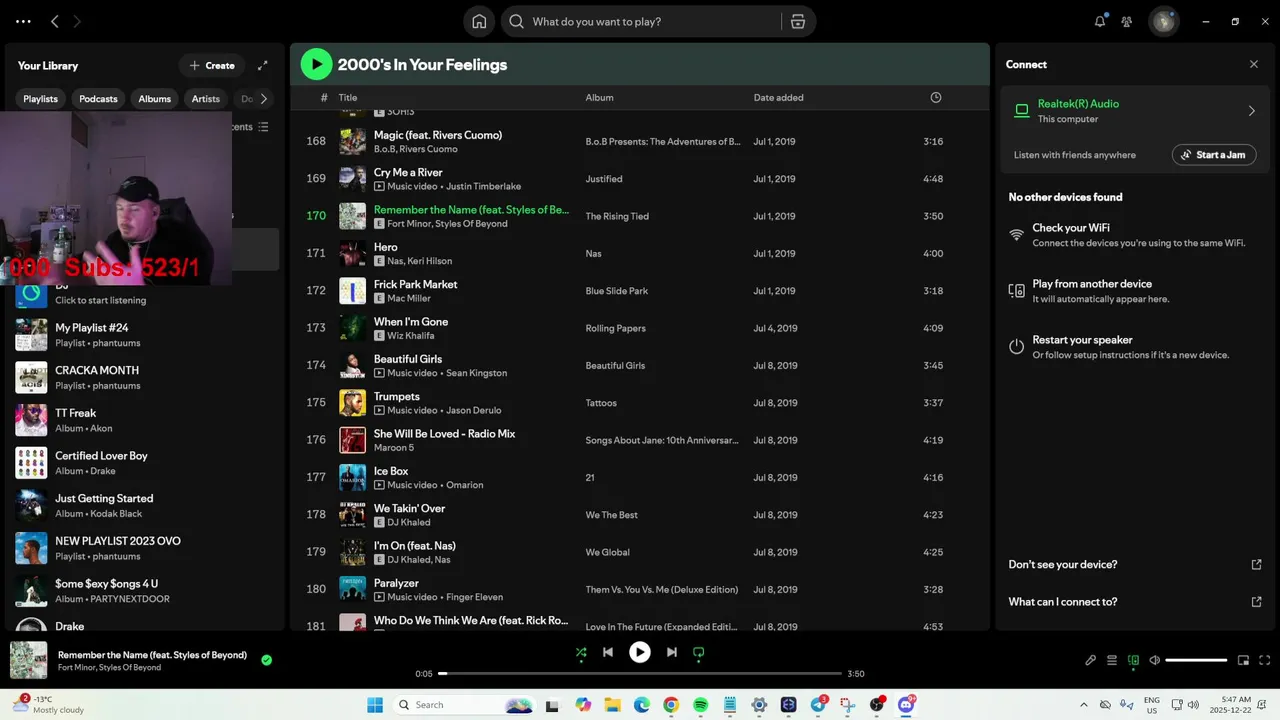Seek in the song progress bar

(640, 673)
